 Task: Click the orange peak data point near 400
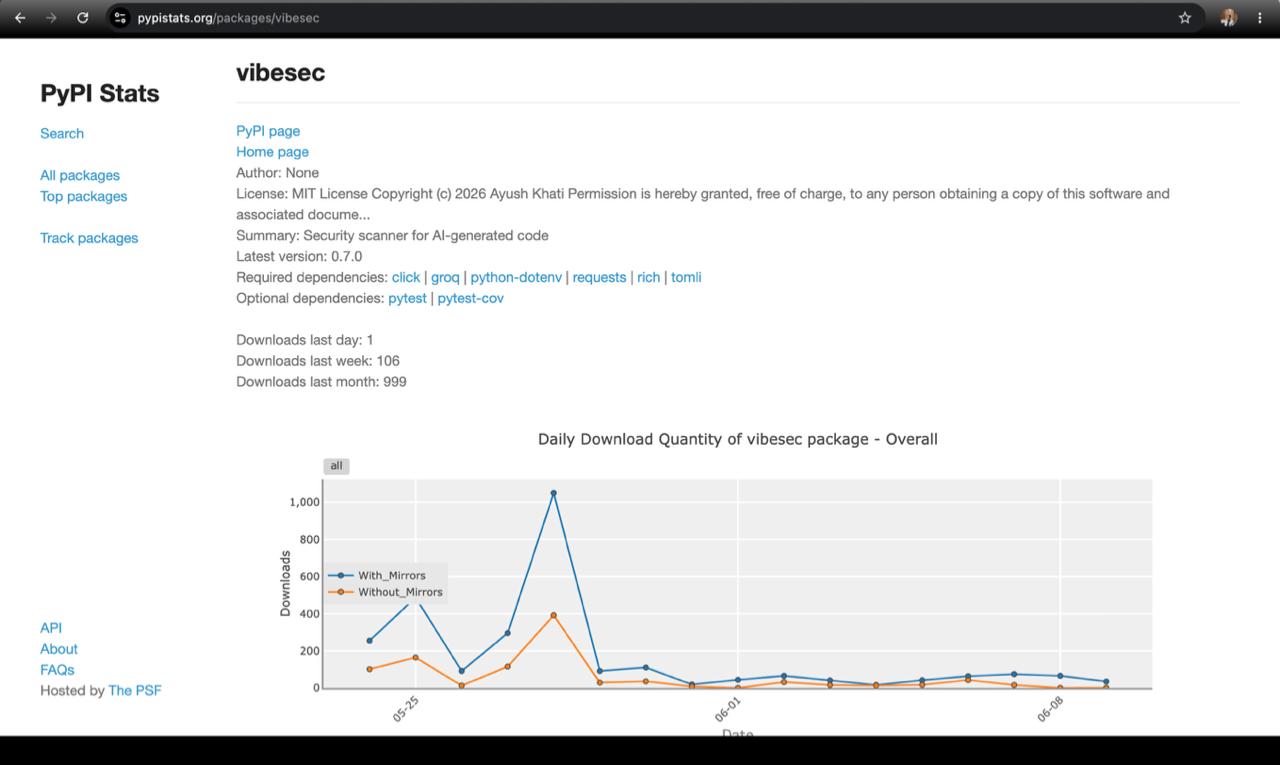point(553,615)
